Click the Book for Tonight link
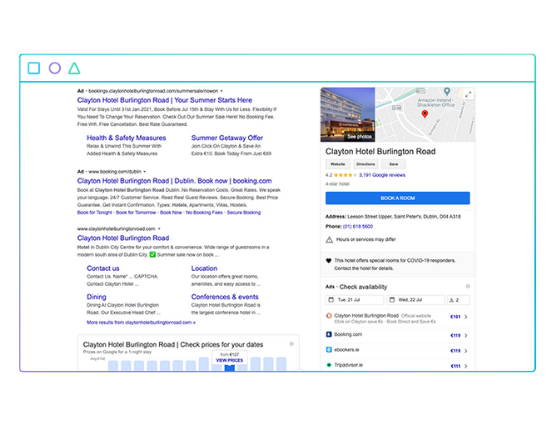The width and height of the screenshot is (555, 426). [95, 213]
